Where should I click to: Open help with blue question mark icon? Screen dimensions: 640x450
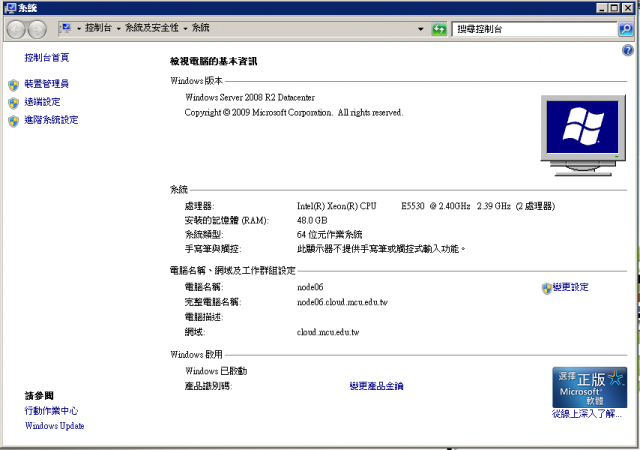tap(628, 51)
